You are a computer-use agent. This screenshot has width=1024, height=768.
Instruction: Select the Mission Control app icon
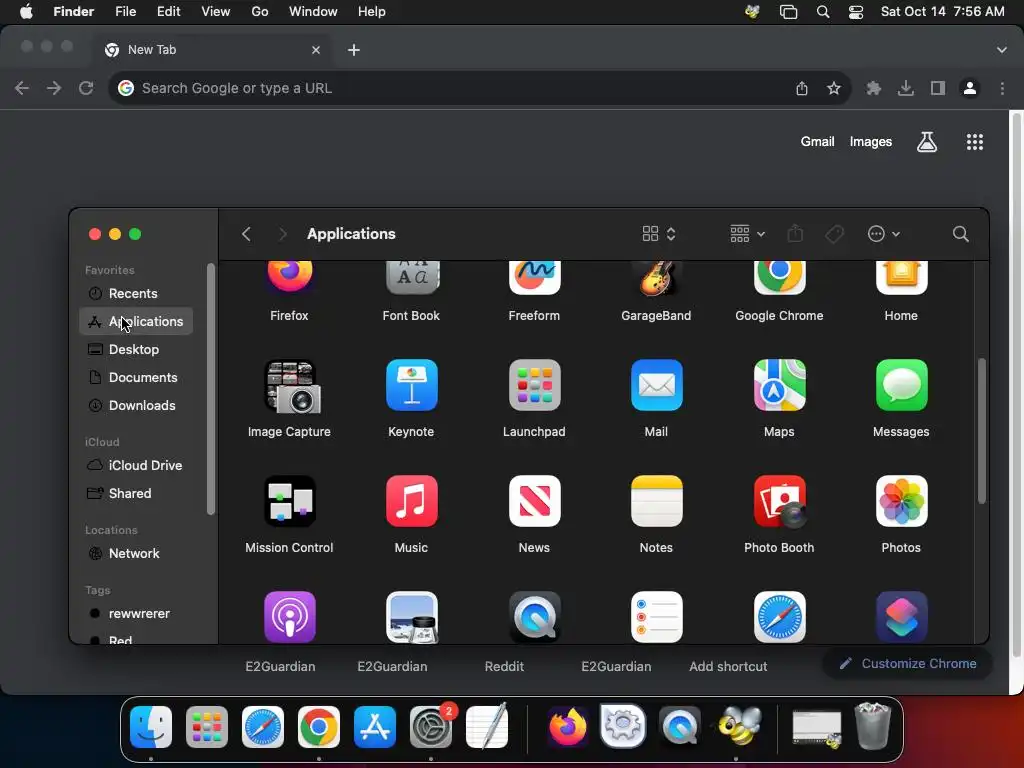[x=289, y=501]
